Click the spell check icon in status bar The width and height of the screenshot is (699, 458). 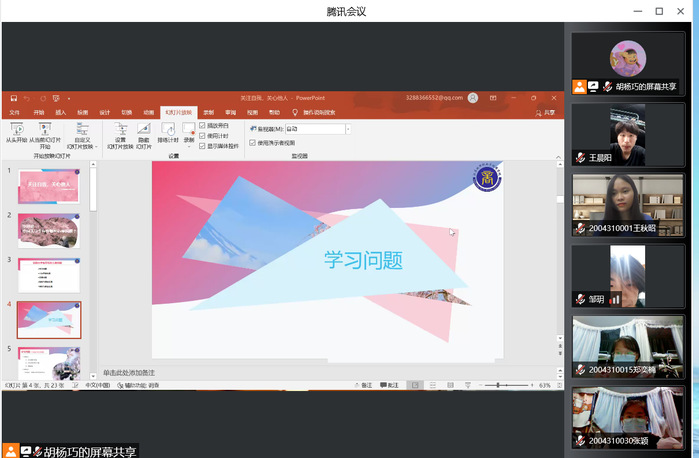point(75,385)
